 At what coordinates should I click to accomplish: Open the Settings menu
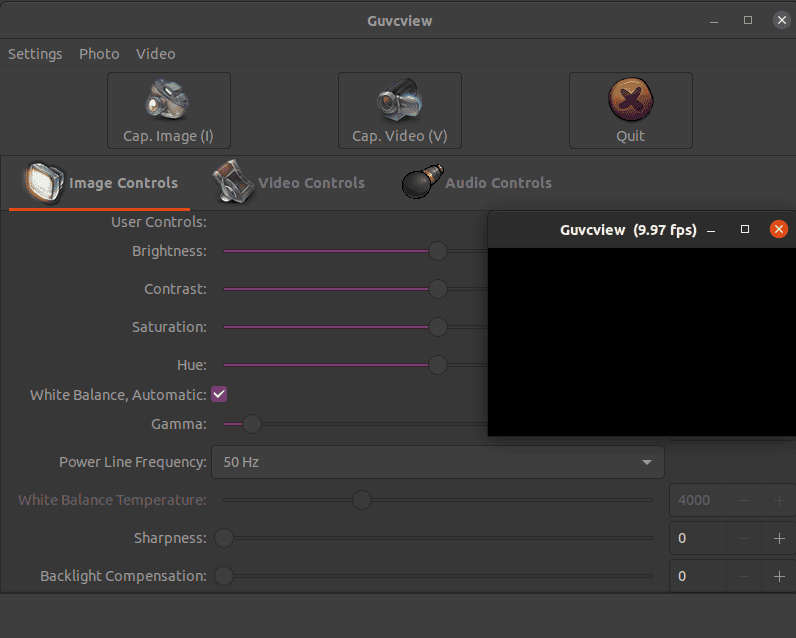point(35,54)
